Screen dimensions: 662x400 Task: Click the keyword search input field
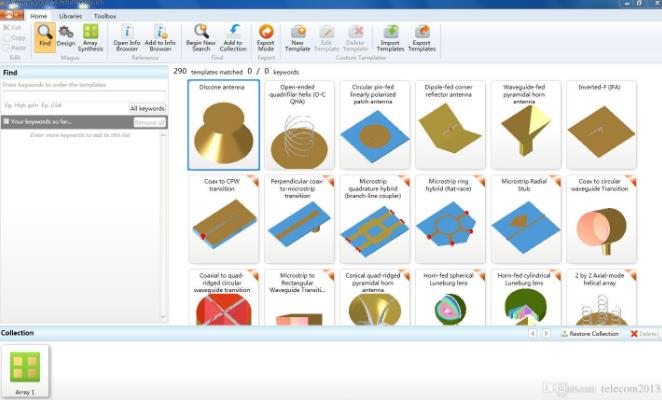point(83,97)
